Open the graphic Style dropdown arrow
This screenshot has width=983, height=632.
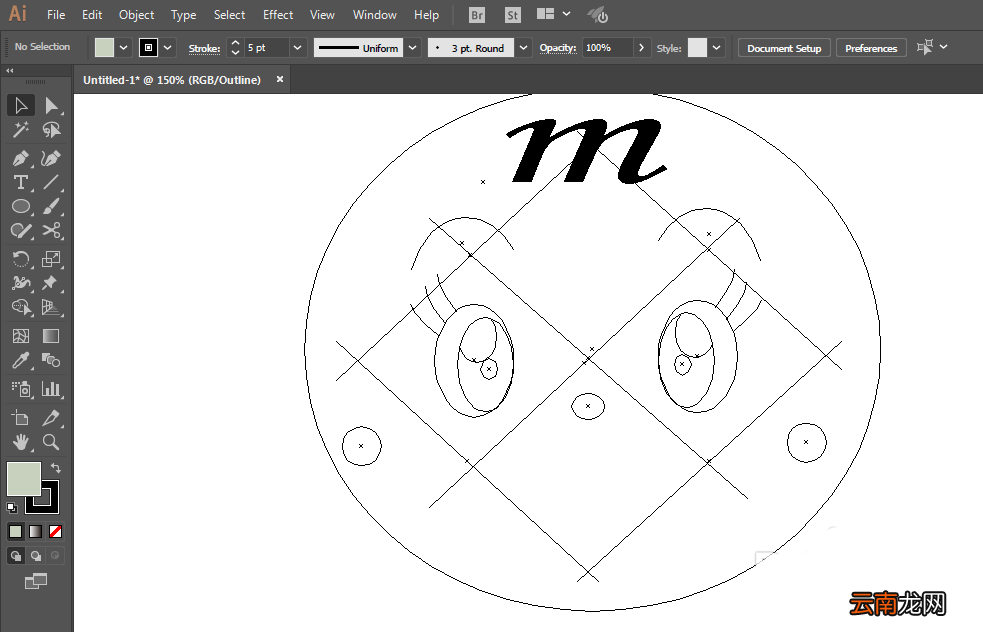click(x=717, y=48)
